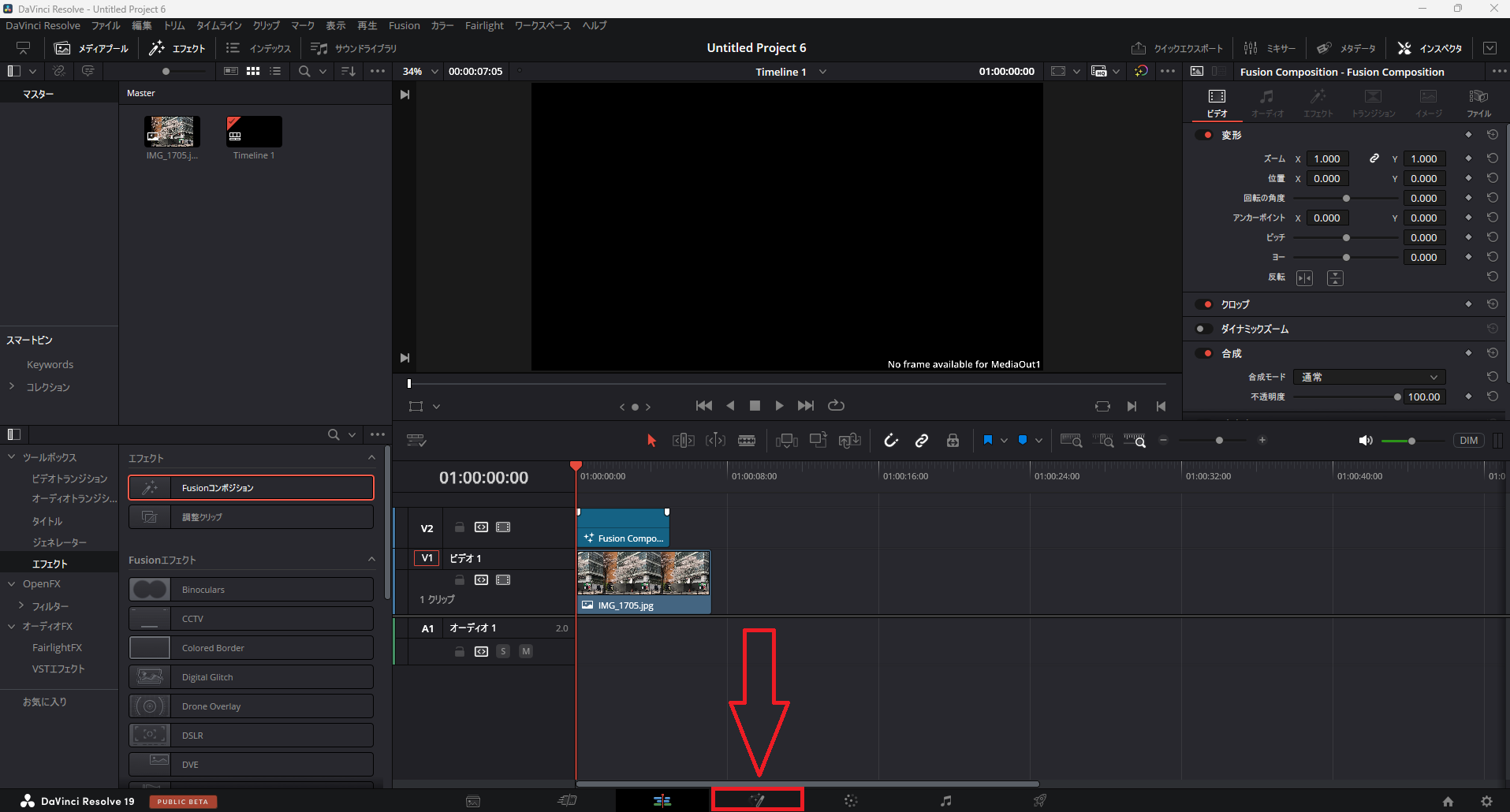Adjust the 不透明度 opacity slider
Screen dimensions: 1510x812
pos(1396,397)
